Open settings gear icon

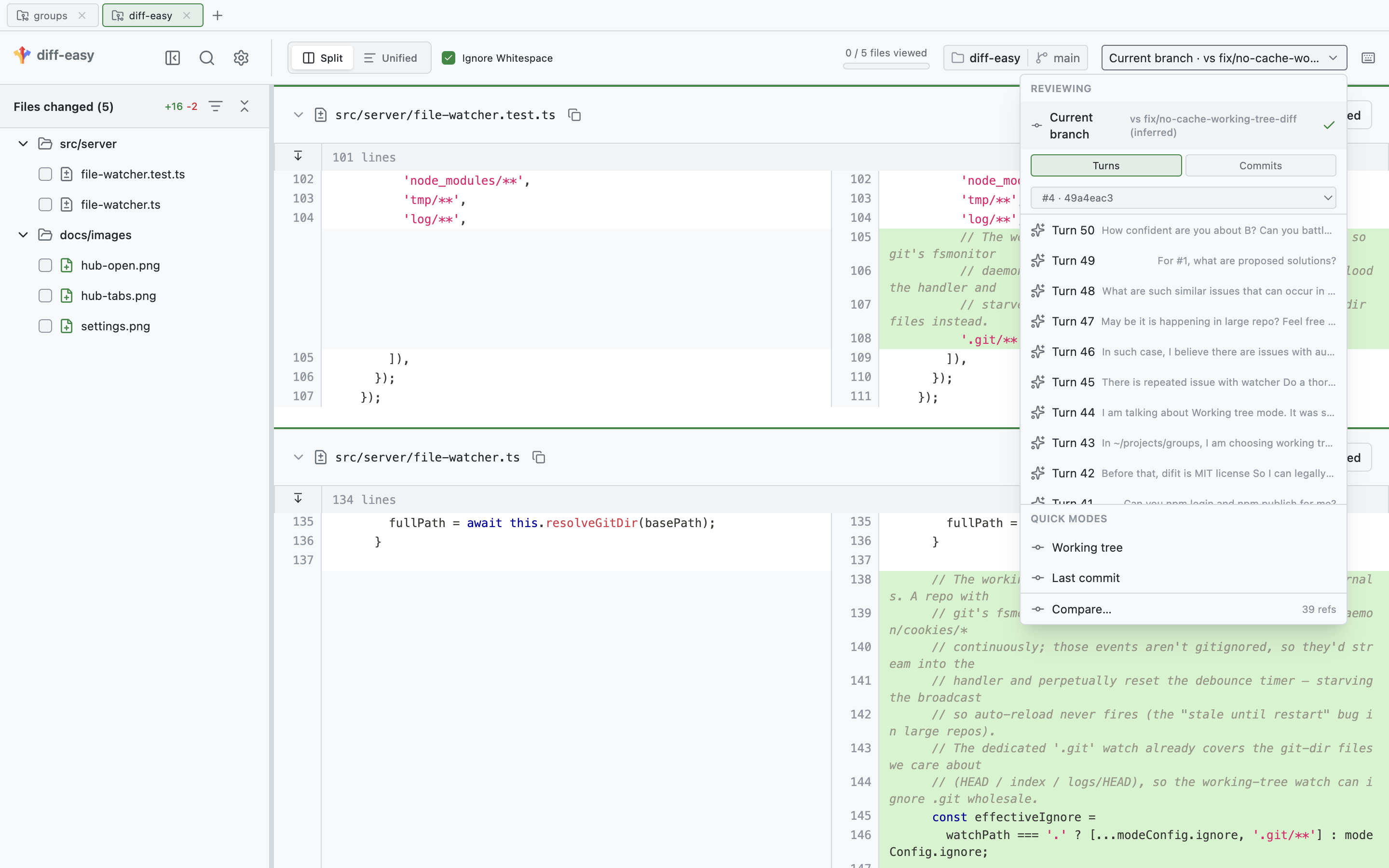click(241, 58)
